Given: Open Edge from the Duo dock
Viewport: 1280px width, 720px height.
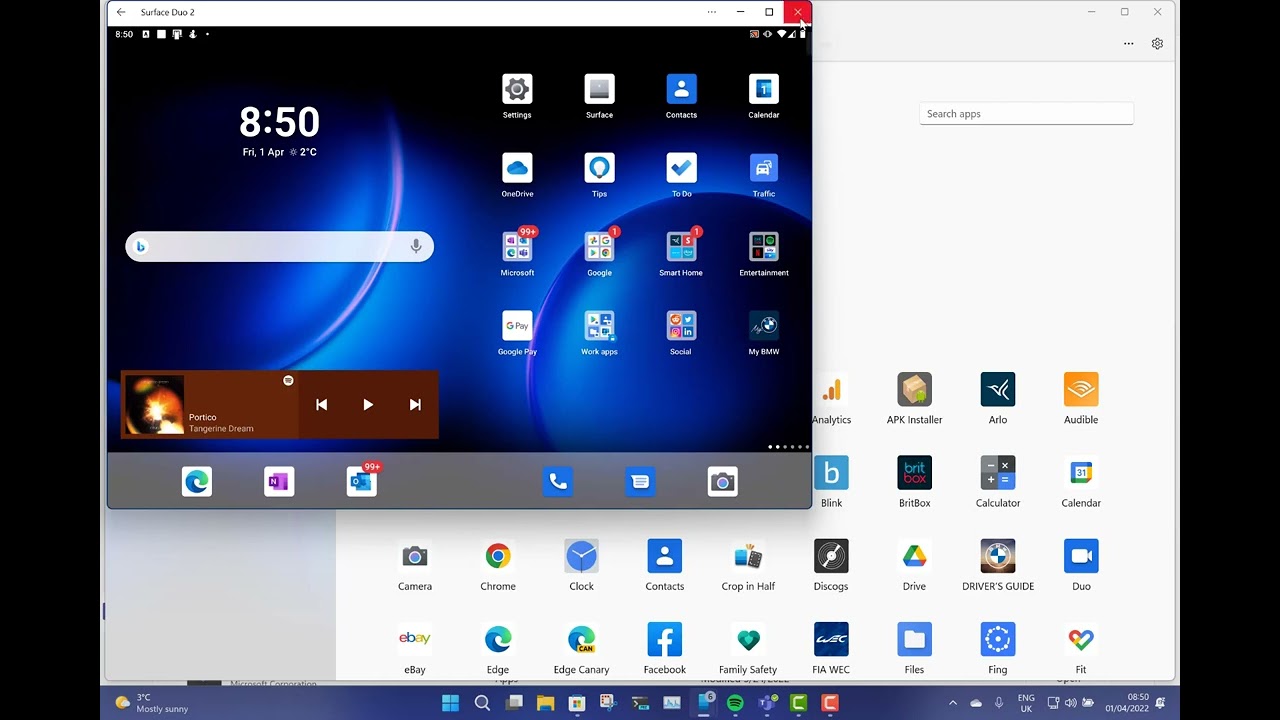Looking at the screenshot, I should coord(197,482).
